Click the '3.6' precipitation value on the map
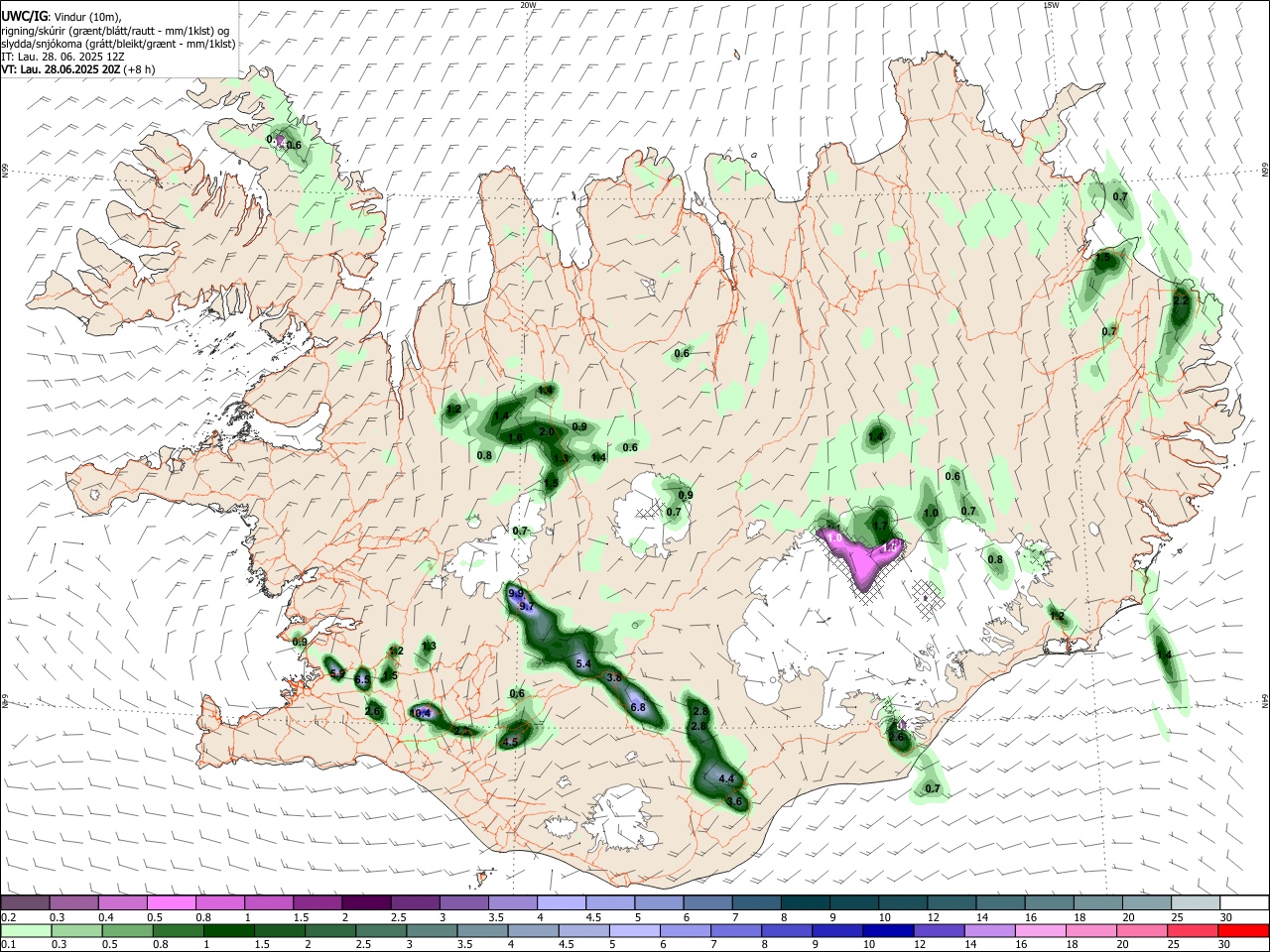The width and height of the screenshot is (1270, 952). (x=734, y=801)
